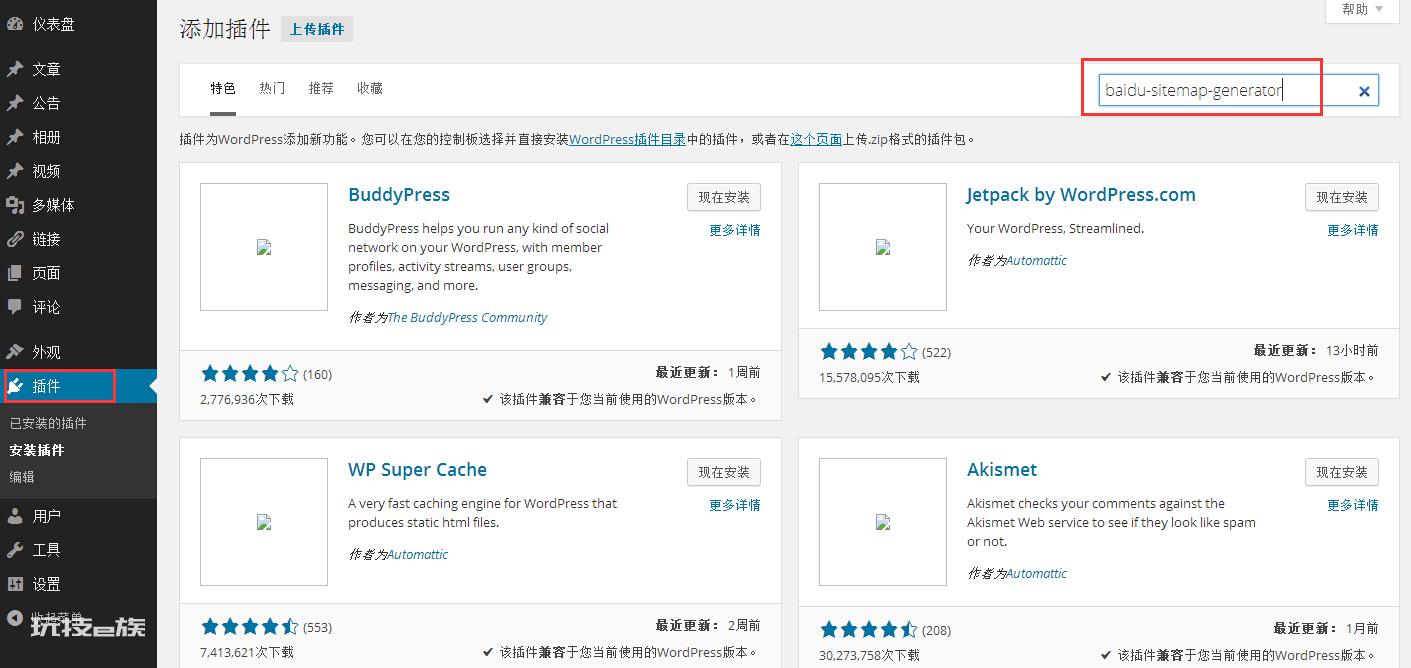Click the pin icon next to 公告
The width and height of the screenshot is (1411, 668).
tap(15, 103)
